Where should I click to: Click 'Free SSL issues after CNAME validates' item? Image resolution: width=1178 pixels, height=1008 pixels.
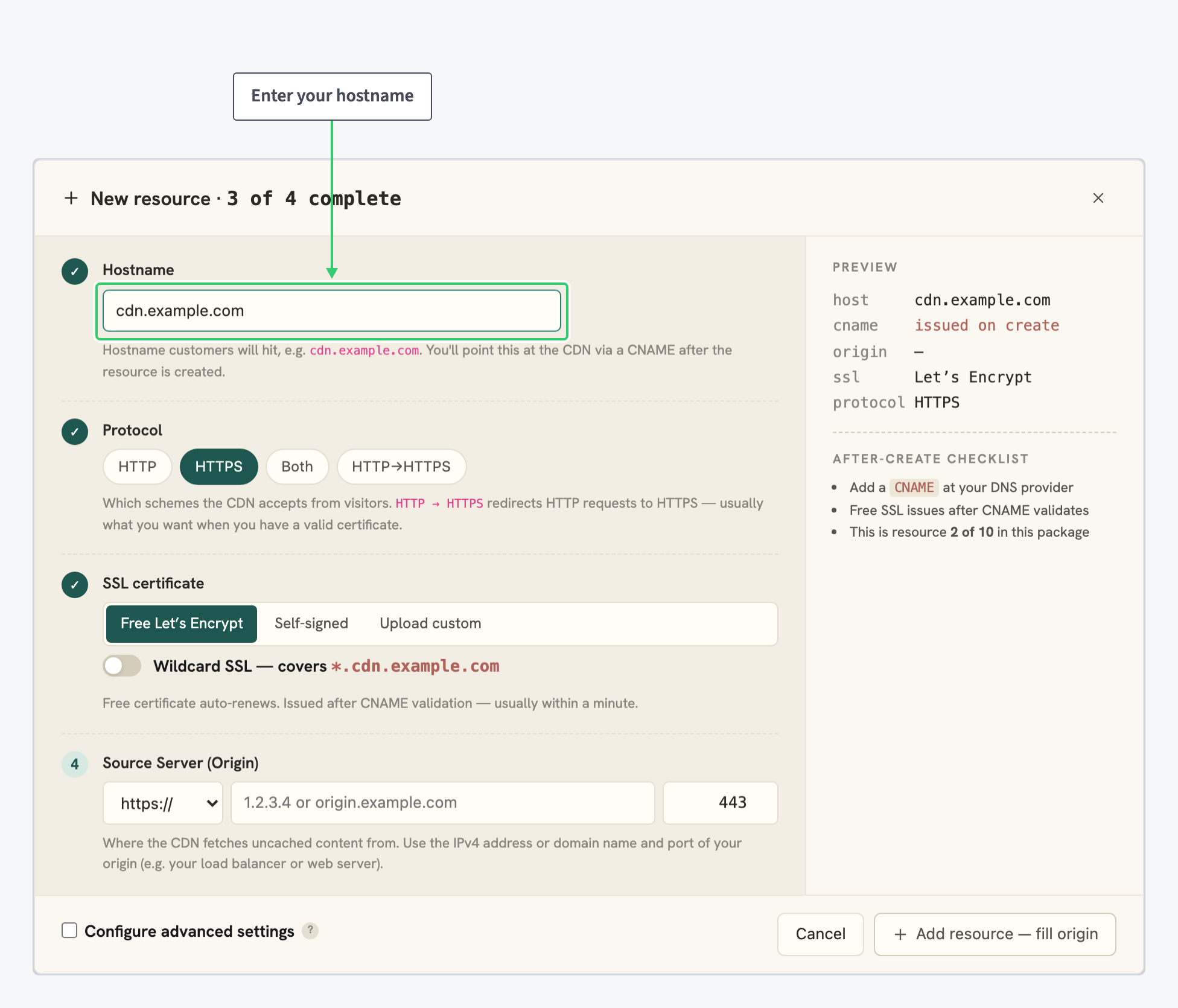pos(969,510)
